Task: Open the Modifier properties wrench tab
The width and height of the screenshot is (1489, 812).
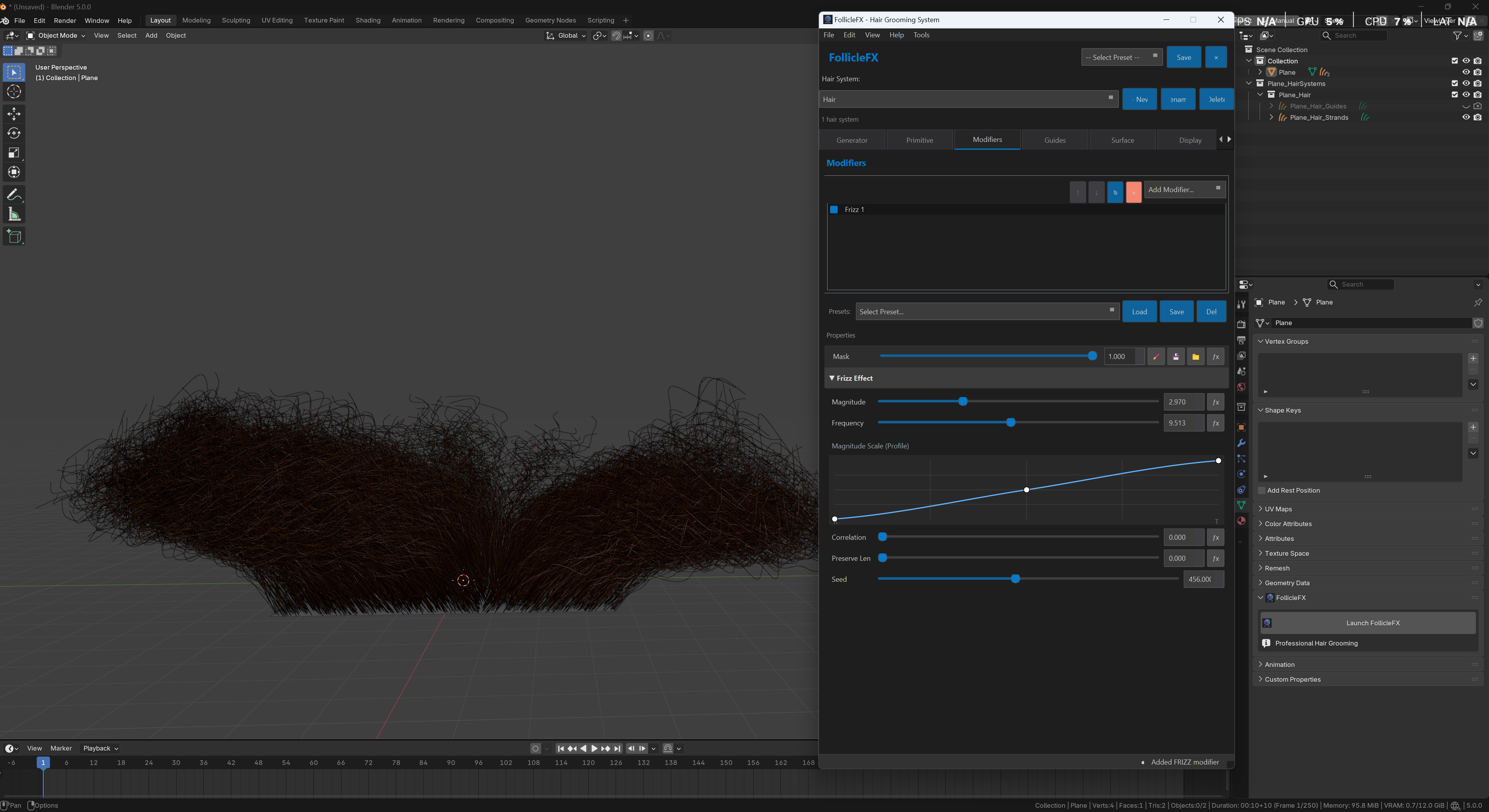Action: click(1241, 443)
